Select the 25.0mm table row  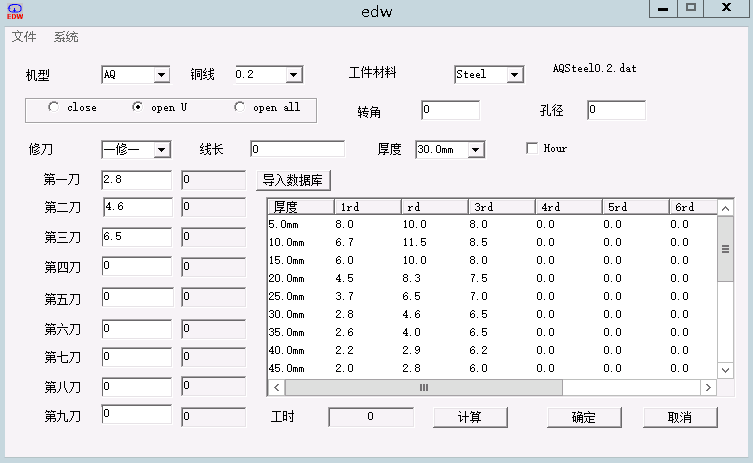[492, 296]
